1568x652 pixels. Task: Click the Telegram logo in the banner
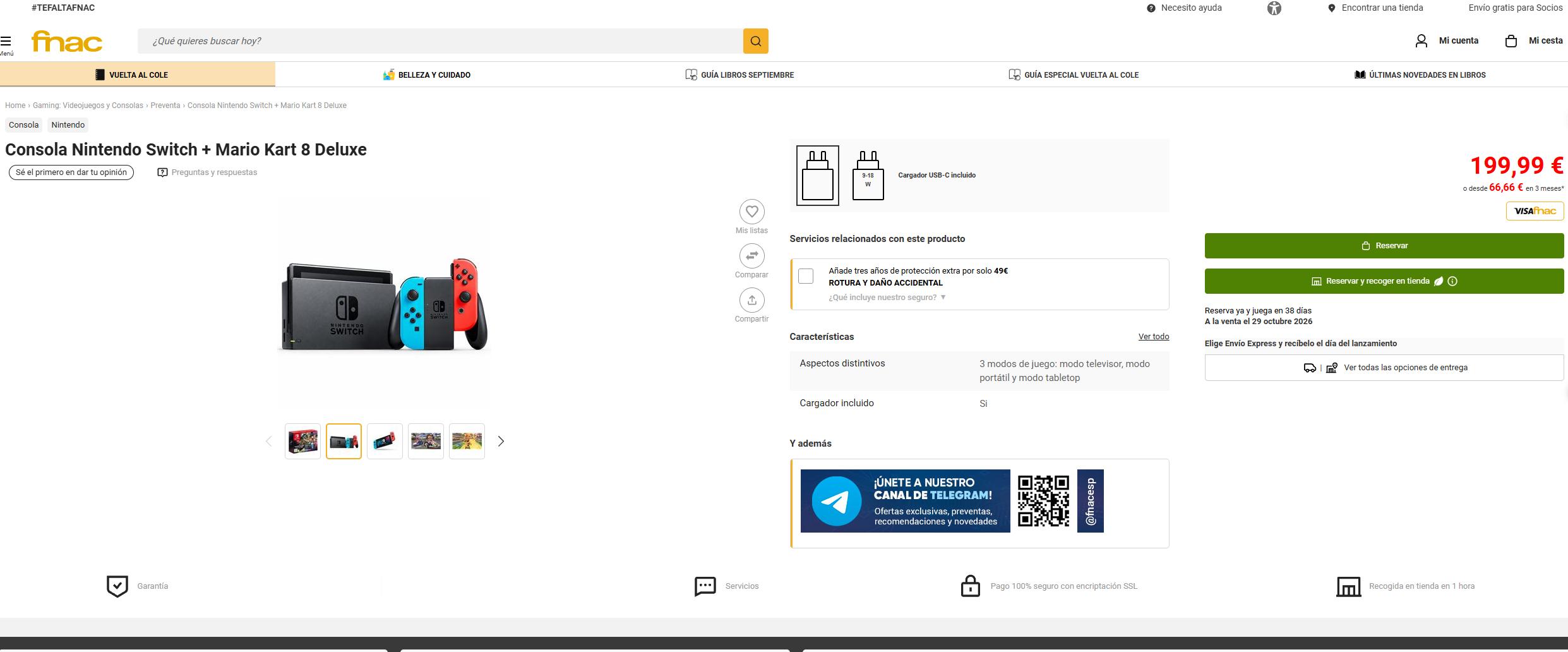(837, 501)
